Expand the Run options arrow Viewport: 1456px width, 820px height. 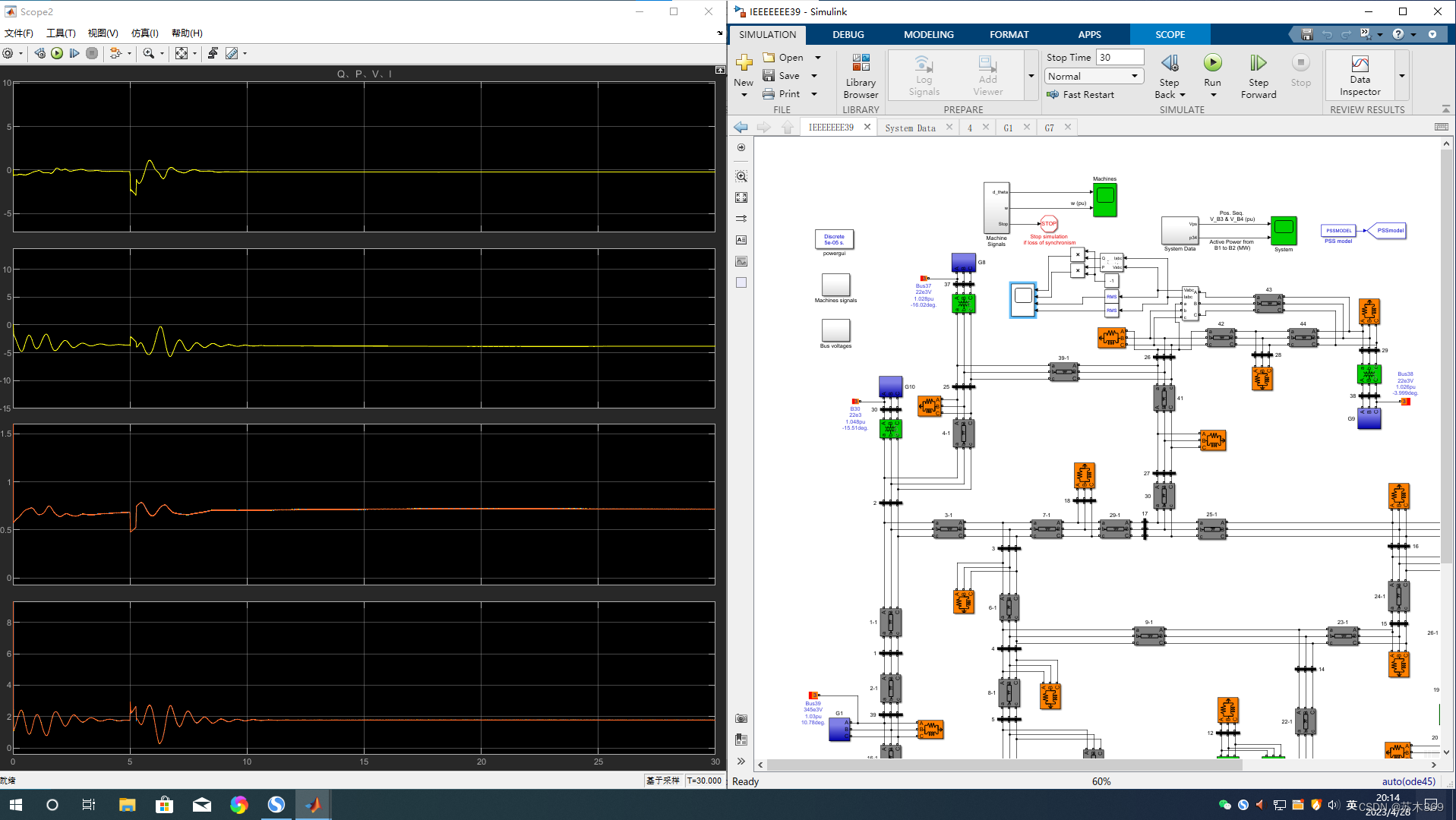(1213, 95)
